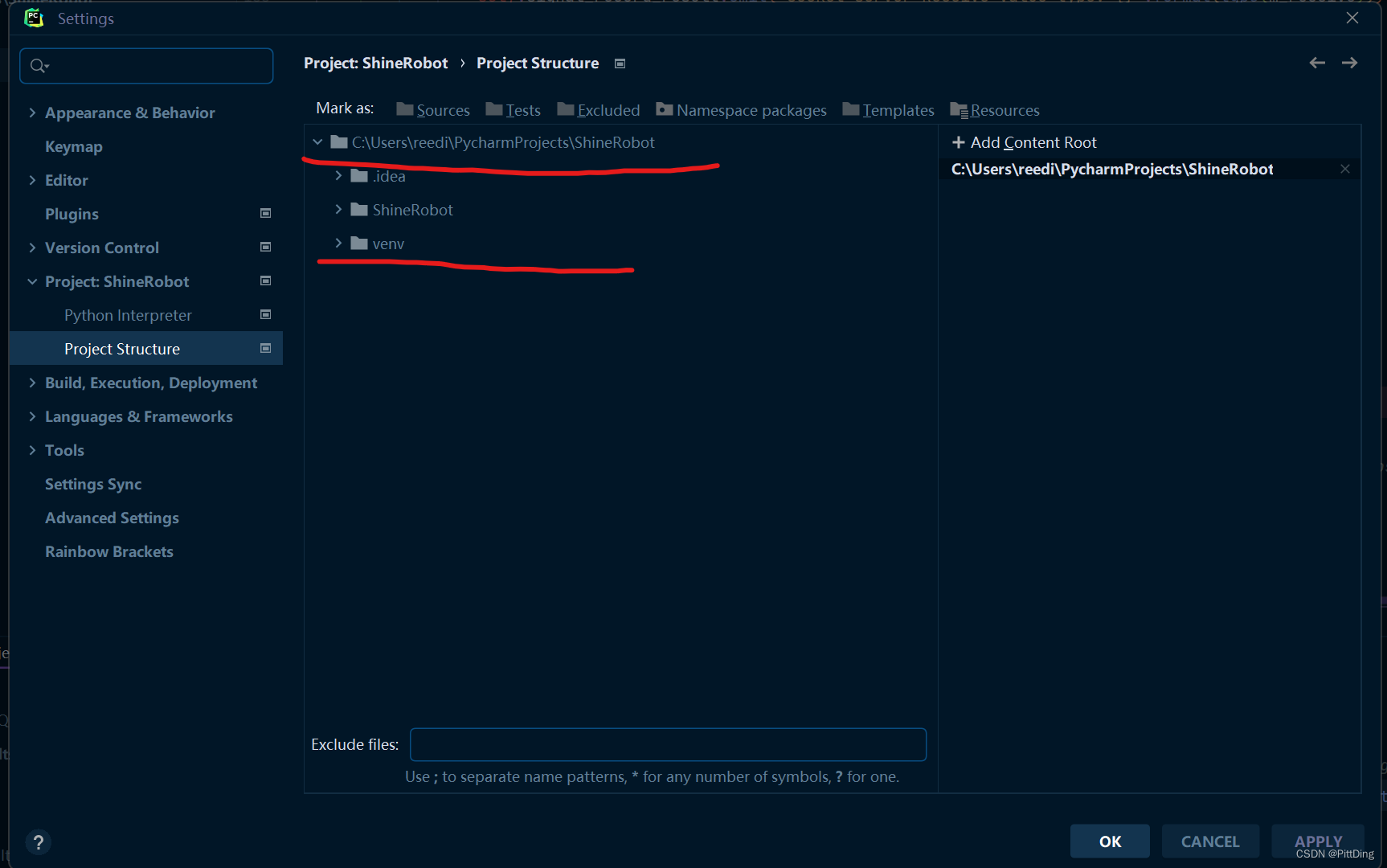Click the settings search magnifier icon
Screen dimensions: 1387x868
39,66
